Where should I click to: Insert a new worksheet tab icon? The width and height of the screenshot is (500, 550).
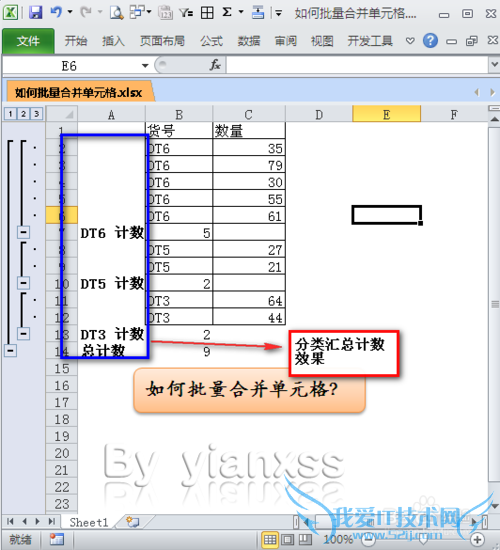(x=133, y=522)
